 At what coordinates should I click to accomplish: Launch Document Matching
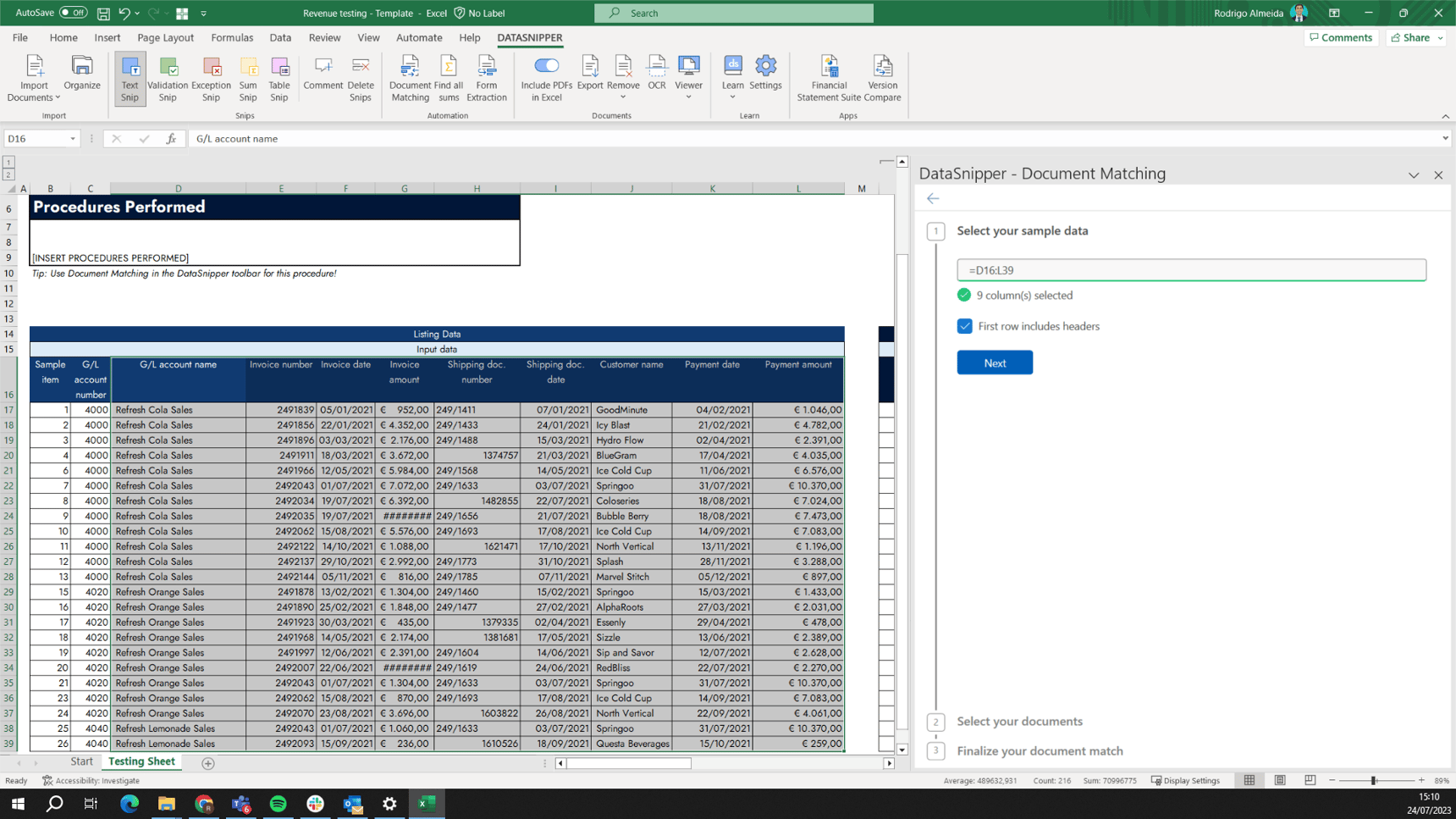click(x=409, y=77)
